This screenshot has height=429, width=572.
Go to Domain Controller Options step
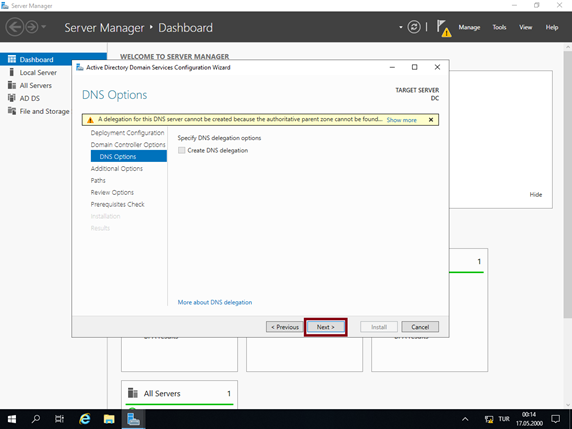[128, 145]
